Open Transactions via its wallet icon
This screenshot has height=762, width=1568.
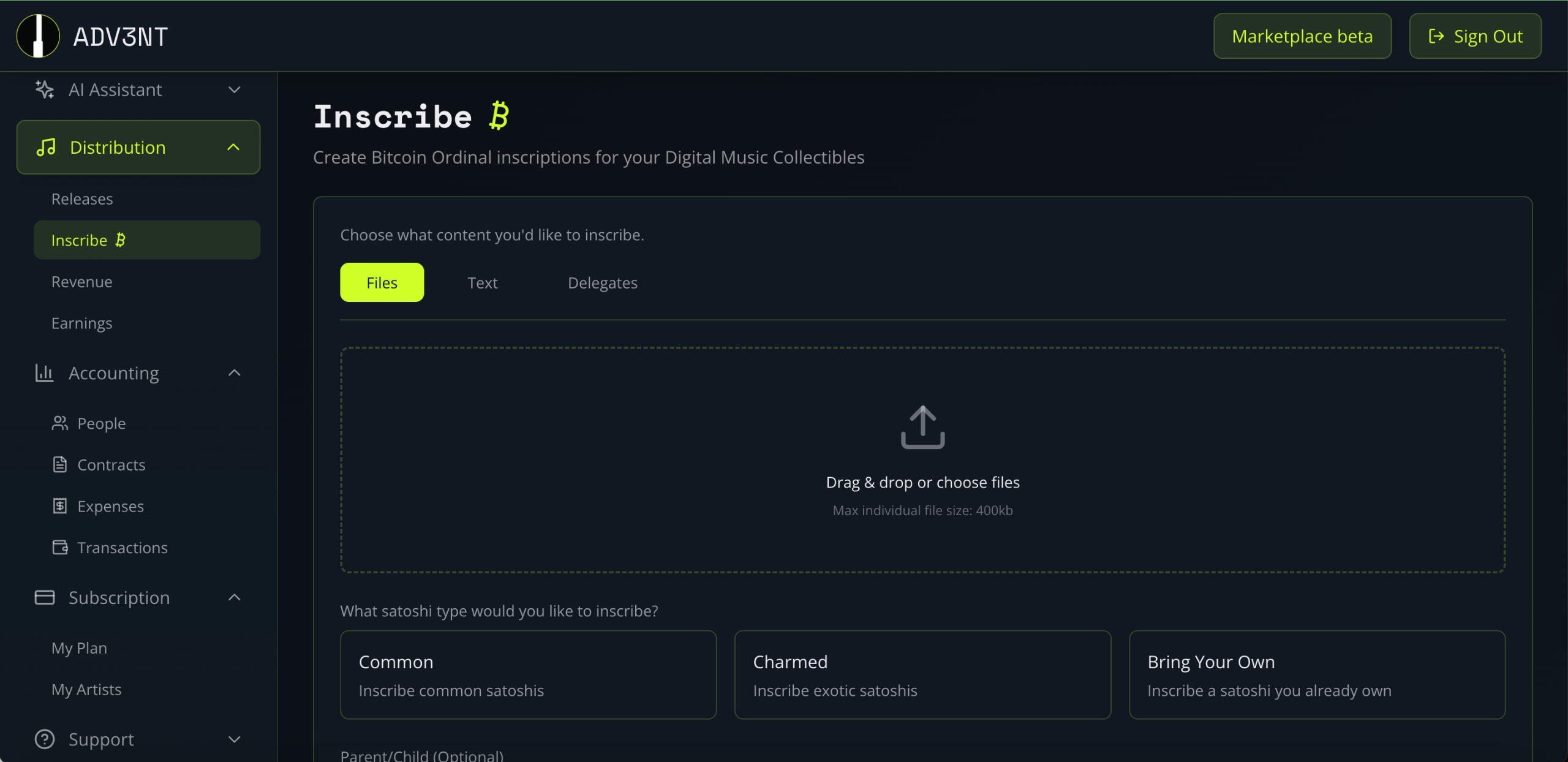point(59,547)
